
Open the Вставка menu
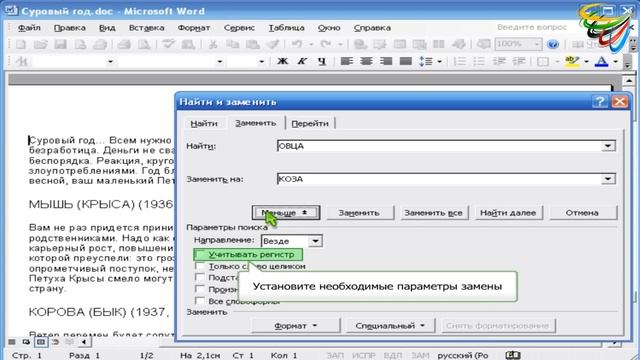click(147, 28)
